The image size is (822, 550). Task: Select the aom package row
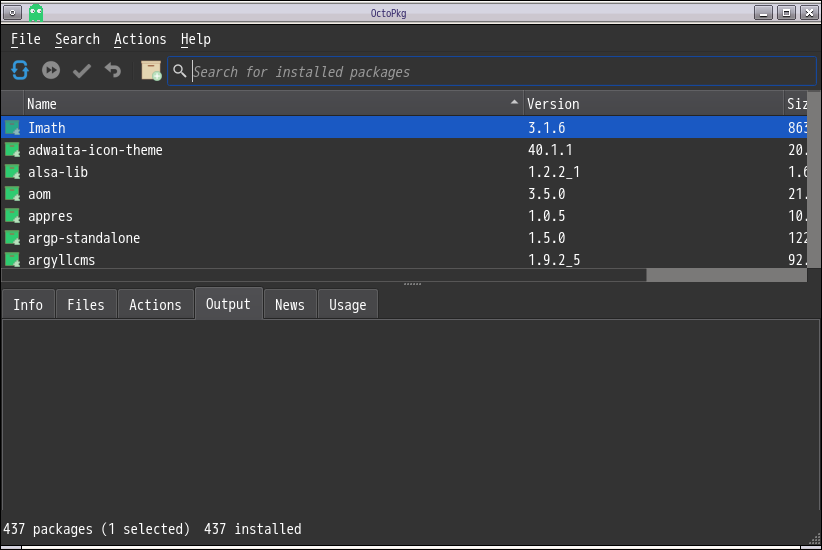click(404, 193)
